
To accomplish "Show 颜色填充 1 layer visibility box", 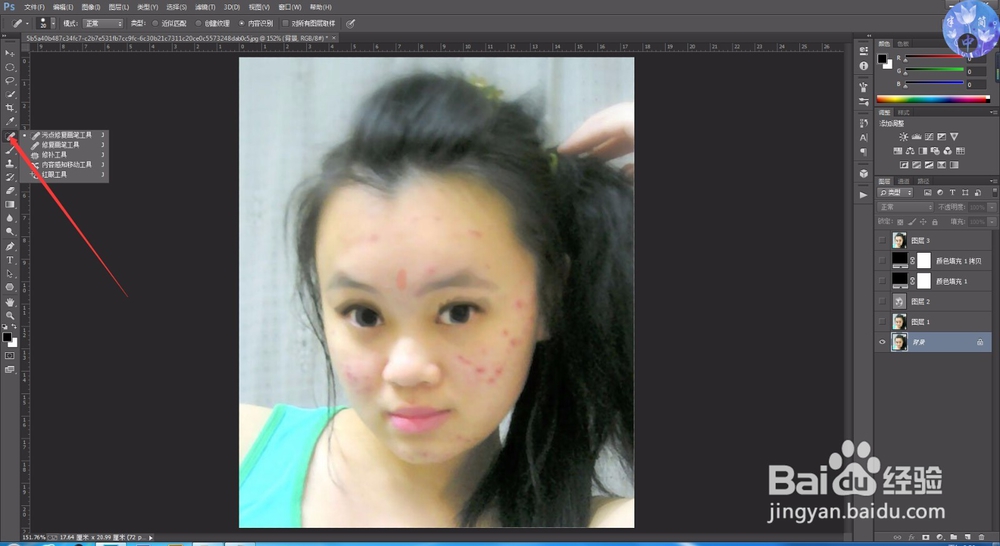I will click(x=883, y=281).
